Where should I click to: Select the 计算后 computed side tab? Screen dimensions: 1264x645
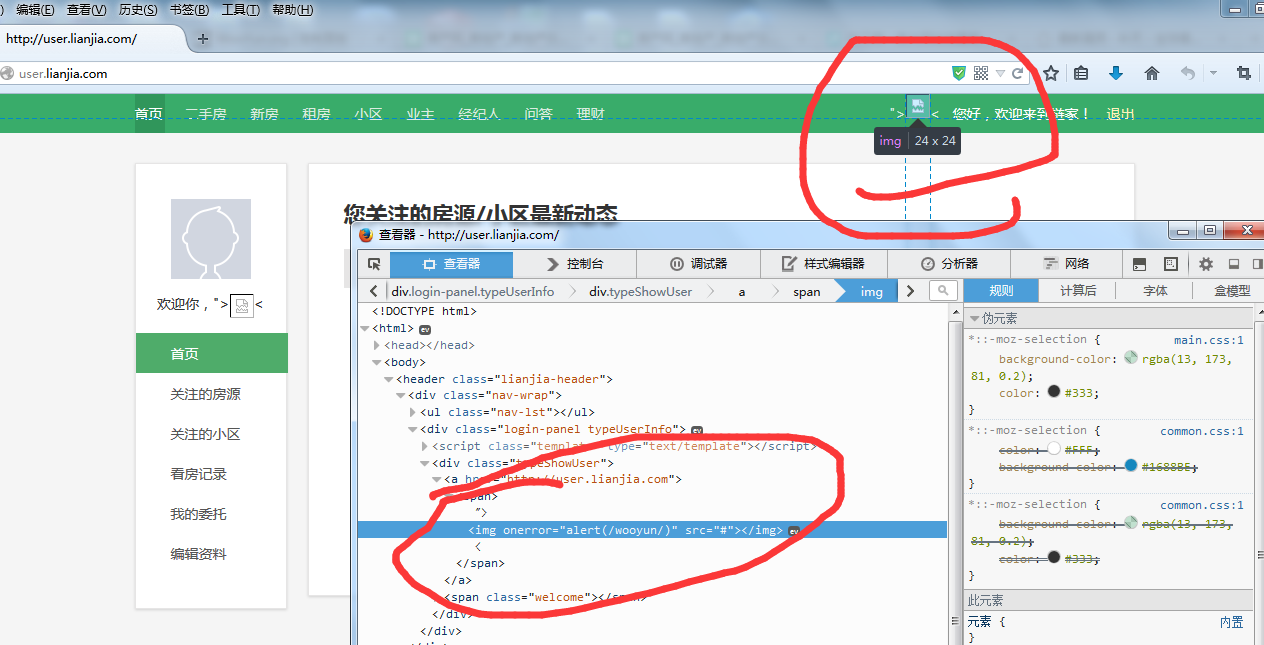(x=1078, y=291)
